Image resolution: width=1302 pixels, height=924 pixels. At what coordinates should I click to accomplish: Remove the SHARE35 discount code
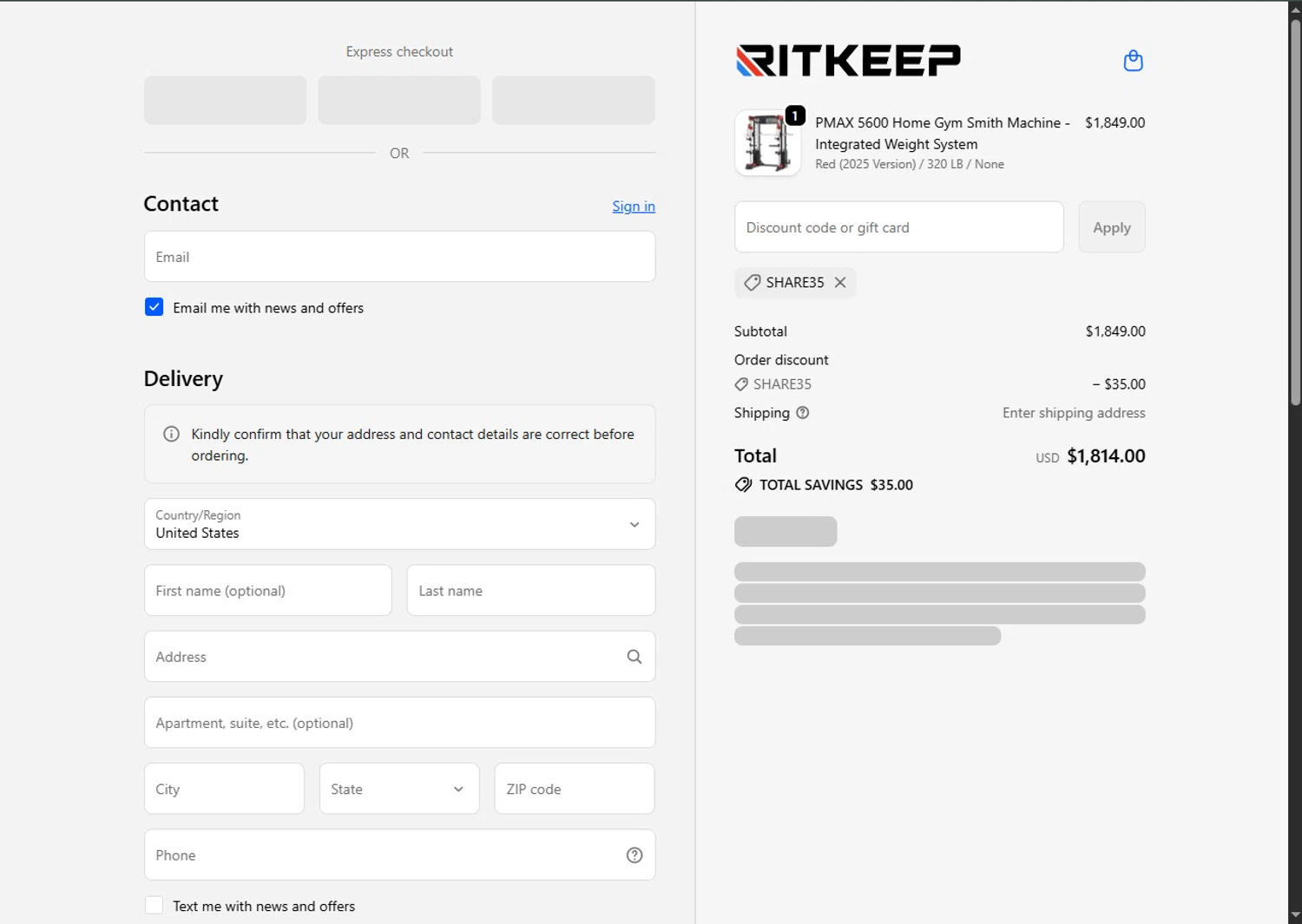(x=840, y=283)
